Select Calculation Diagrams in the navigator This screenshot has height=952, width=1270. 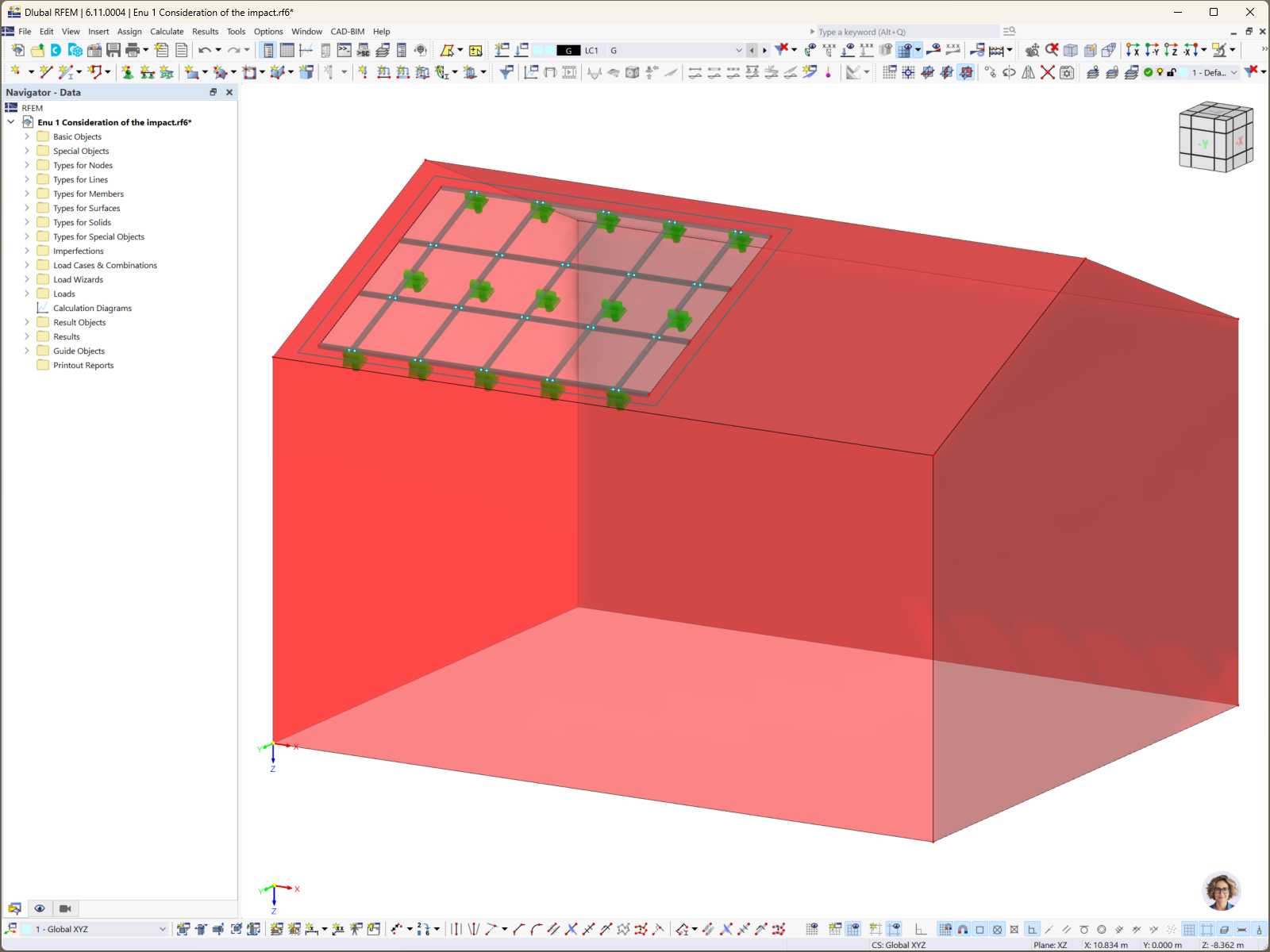pos(93,308)
